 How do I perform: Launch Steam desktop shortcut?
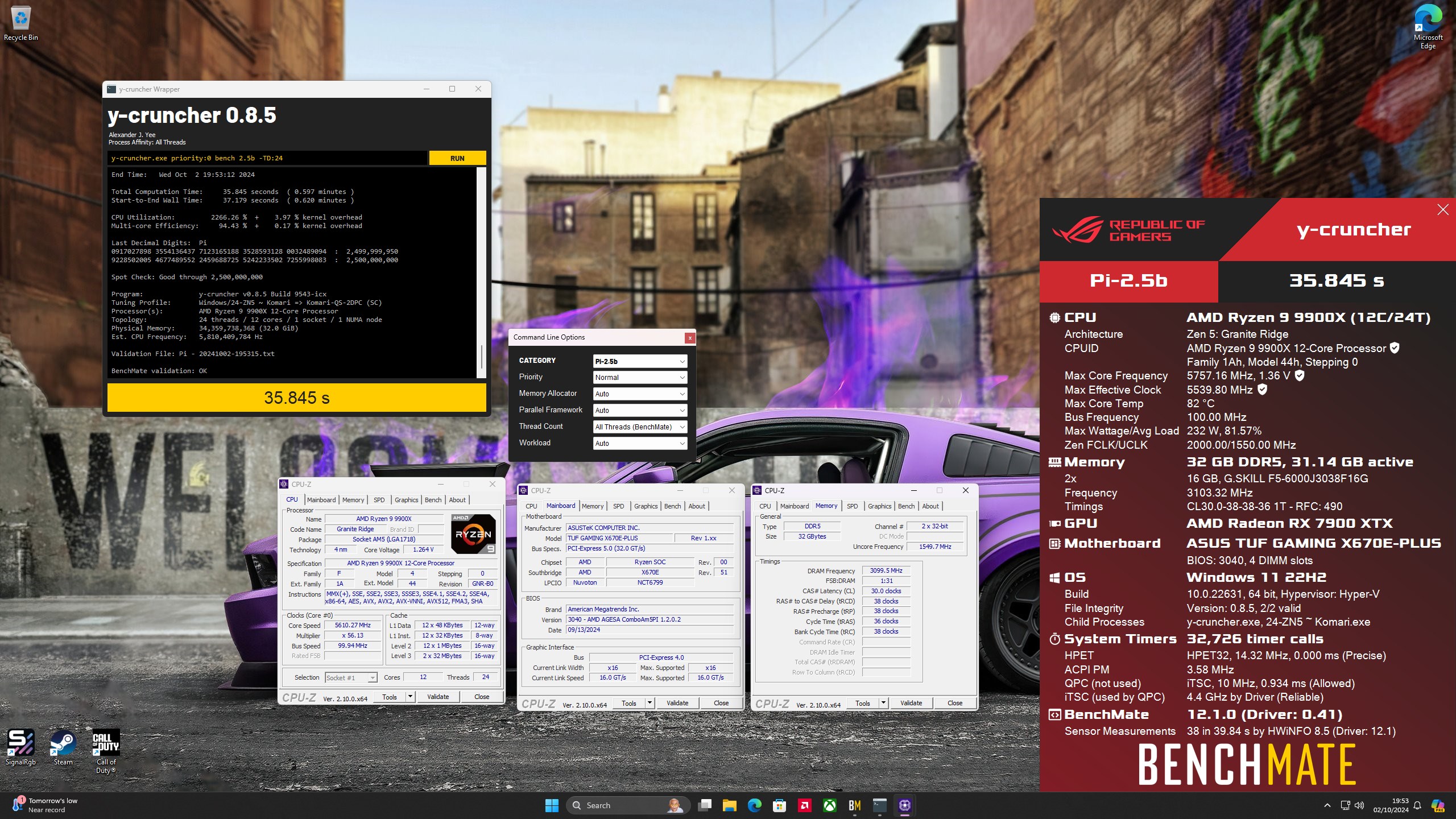63,747
